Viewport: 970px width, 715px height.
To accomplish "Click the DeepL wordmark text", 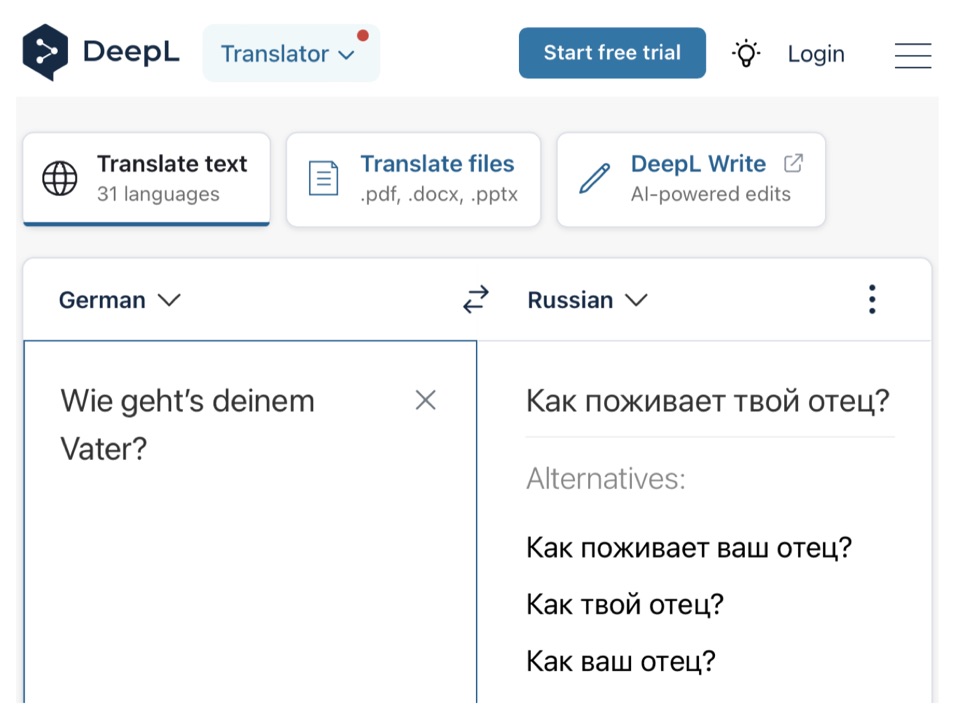I will (131, 52).
